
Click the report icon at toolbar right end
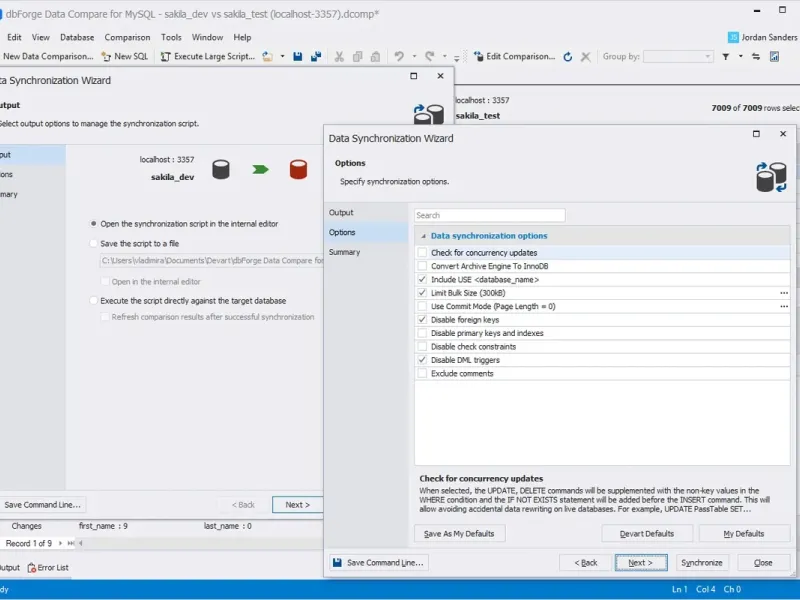[774, 57]
